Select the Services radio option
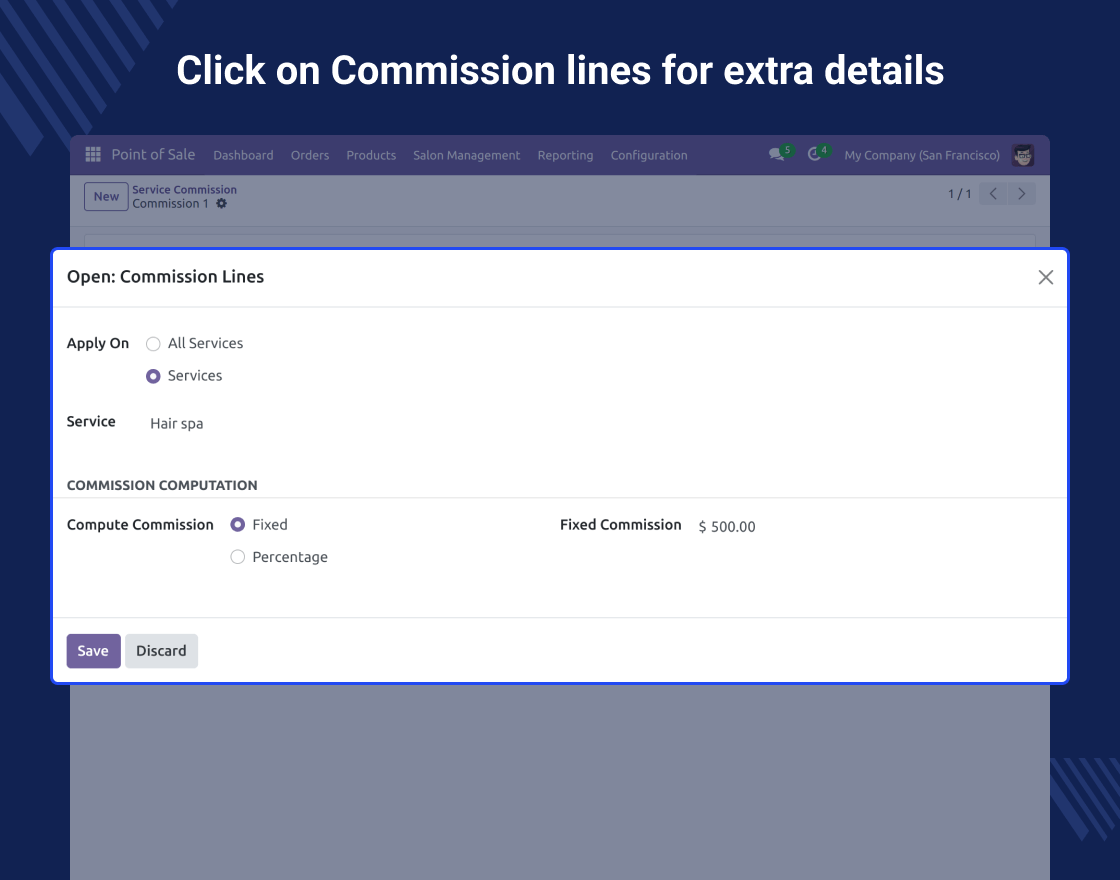The height and width of the screenshot is (880, 1120). point(153,376)
